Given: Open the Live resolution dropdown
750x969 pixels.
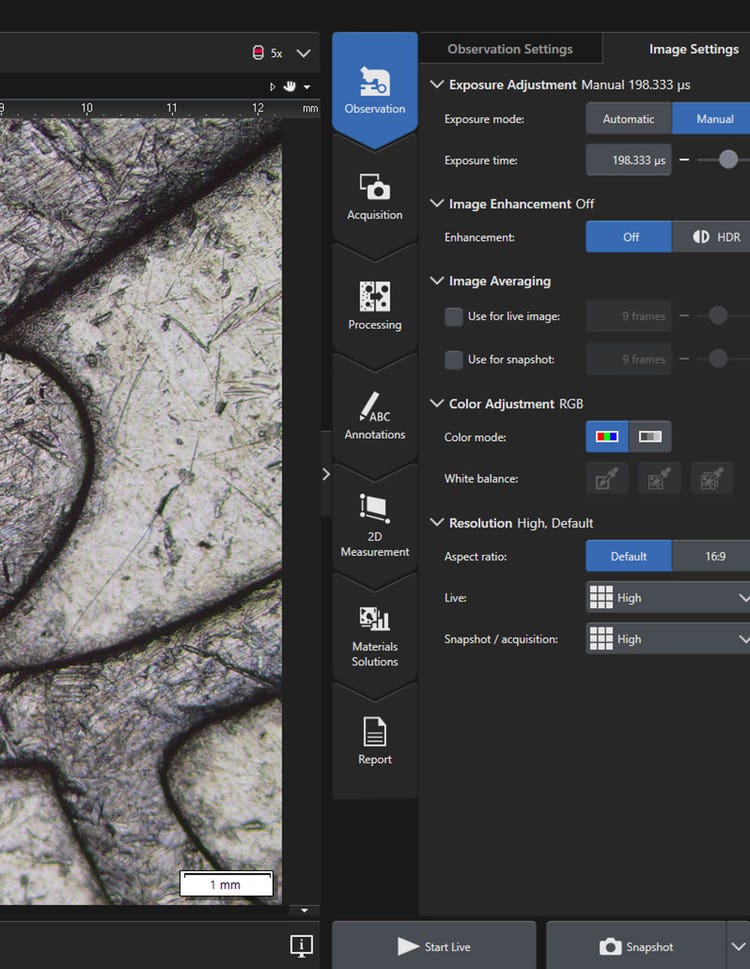Looking at the screenshot, I should 667,598.
